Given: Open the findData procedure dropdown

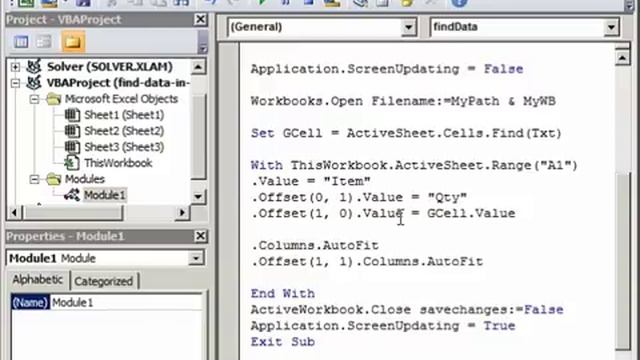Looking at the screenshot, I should click(611, 27).
